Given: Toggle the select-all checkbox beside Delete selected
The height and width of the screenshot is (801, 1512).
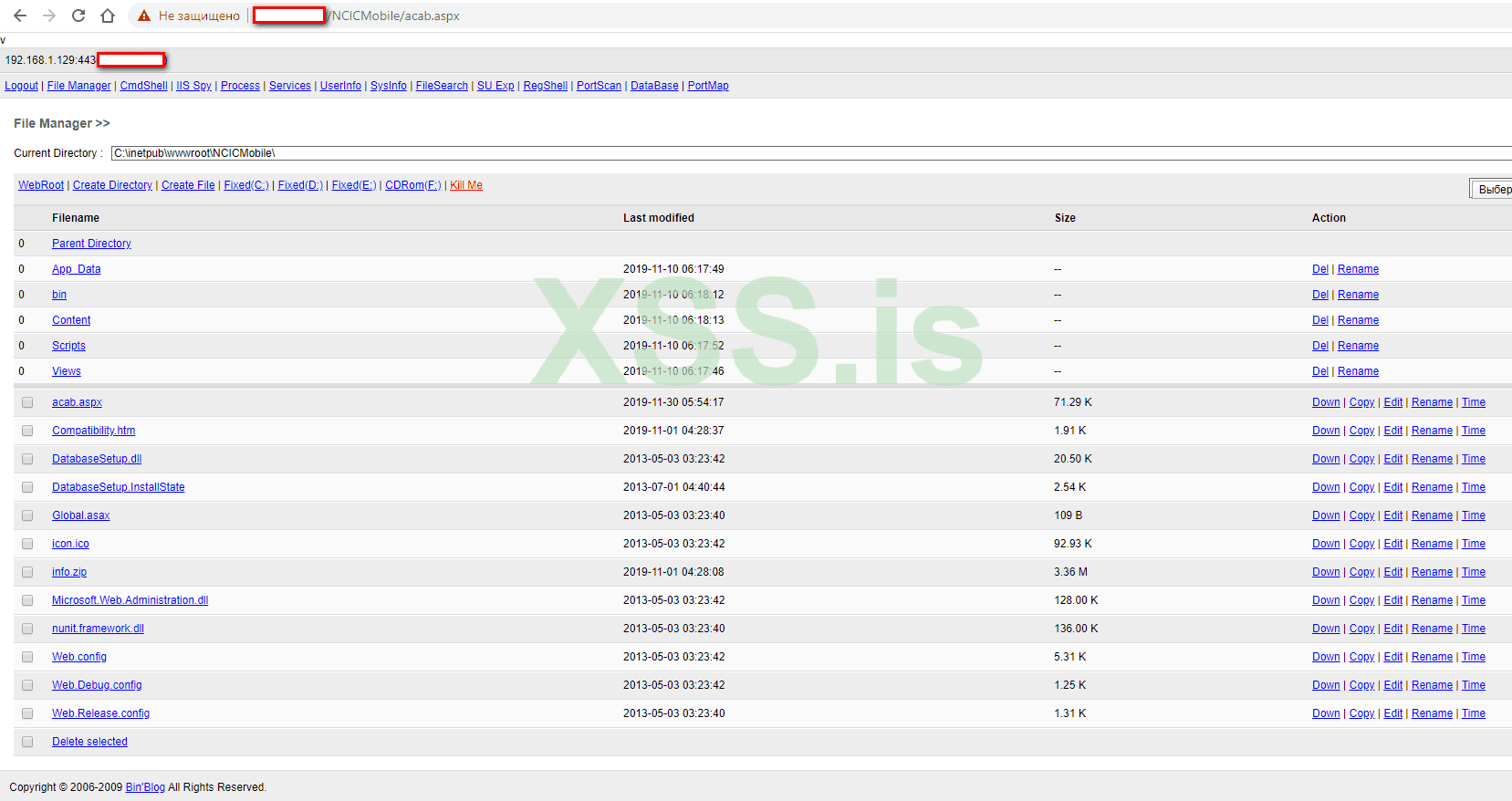Looking at the screenshot, I should click(27, 742).
